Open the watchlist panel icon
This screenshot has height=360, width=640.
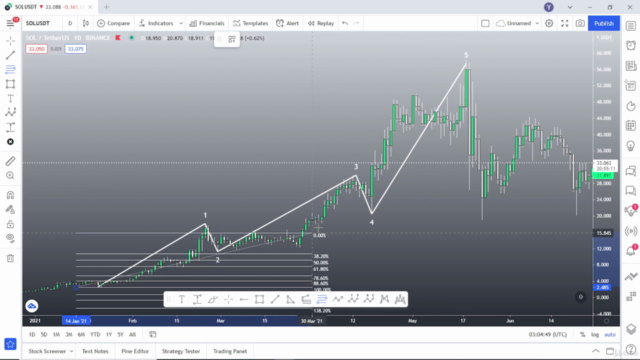[x=631, y=26]
